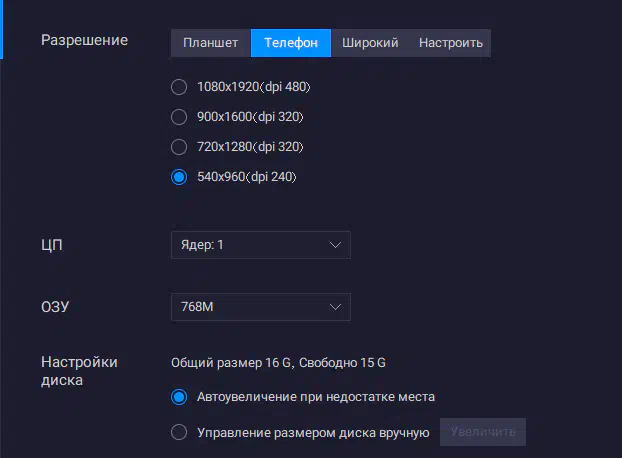Click the Настройки диска label

(x=79, y=371)
